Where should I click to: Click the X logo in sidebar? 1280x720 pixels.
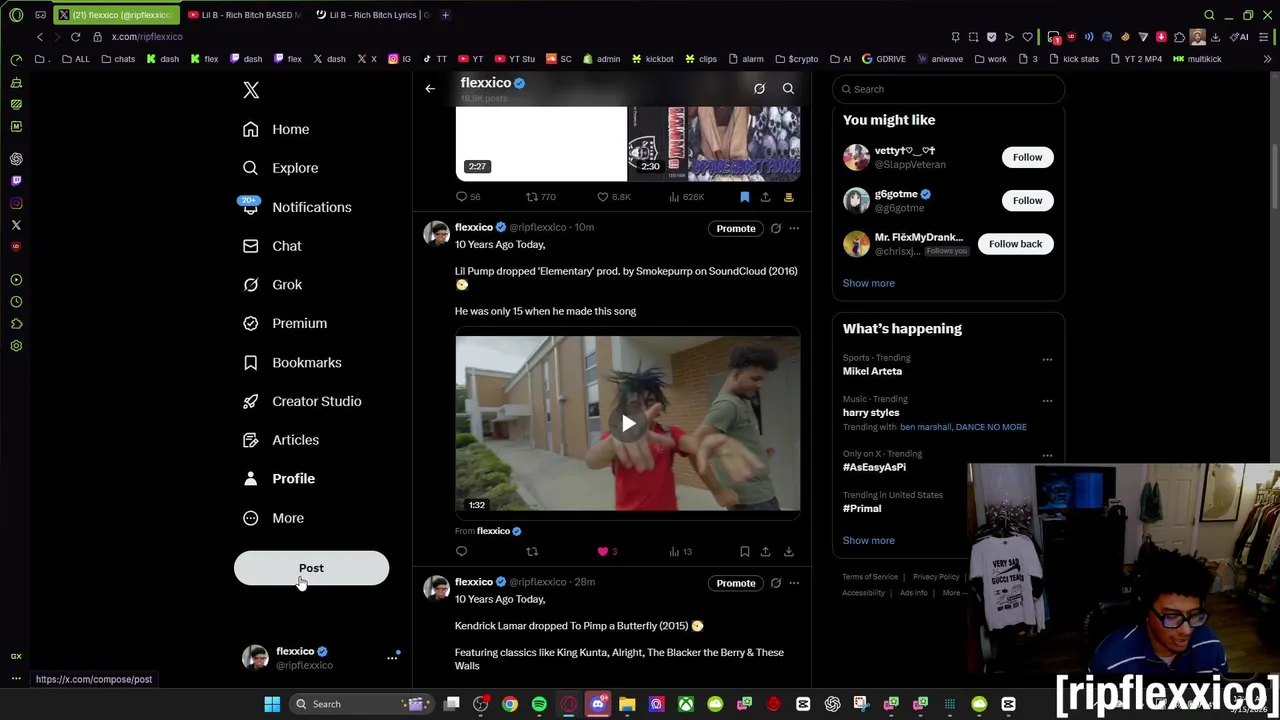pos(251,90)
